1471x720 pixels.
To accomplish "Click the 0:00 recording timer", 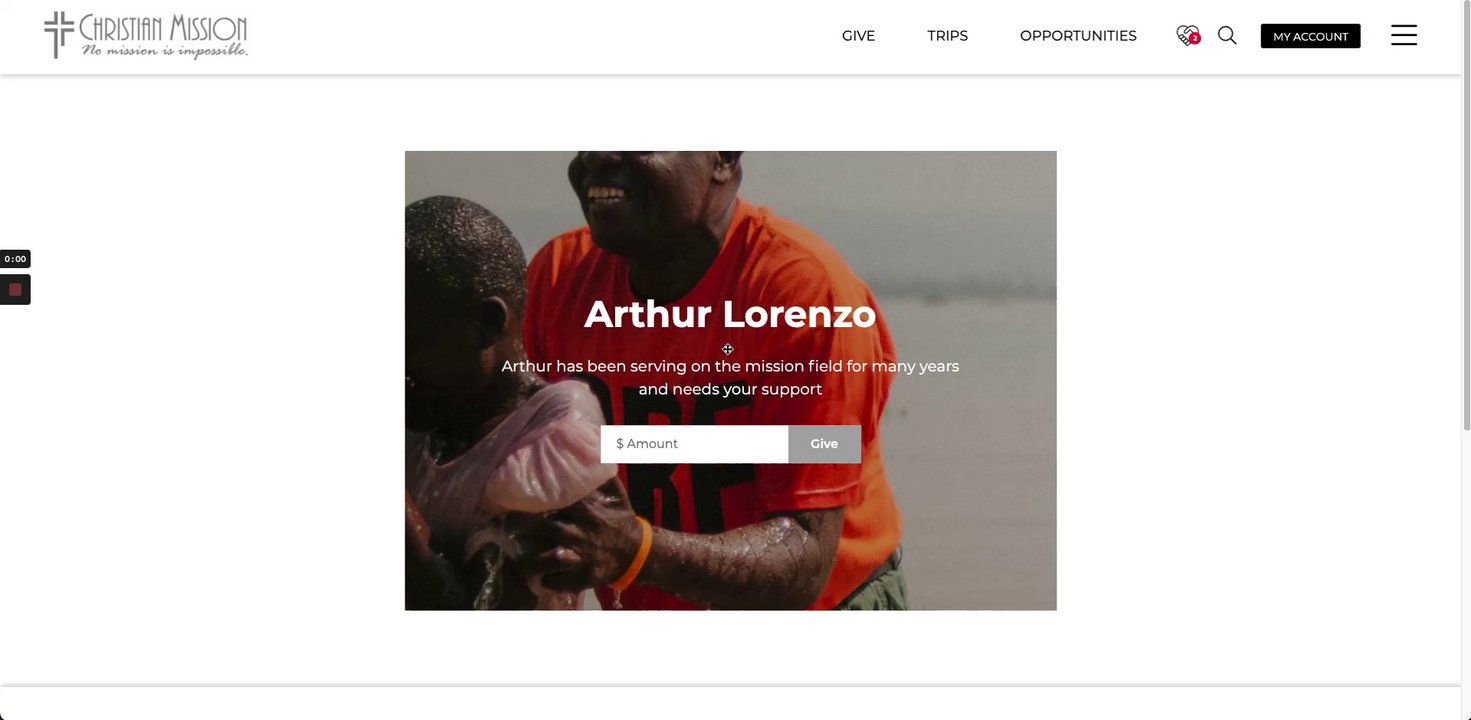I will 15,259.
